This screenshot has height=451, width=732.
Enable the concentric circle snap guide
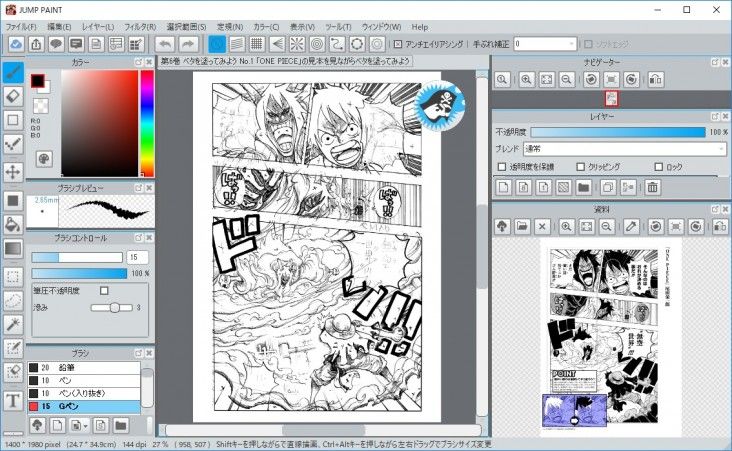tap(317, 44)
